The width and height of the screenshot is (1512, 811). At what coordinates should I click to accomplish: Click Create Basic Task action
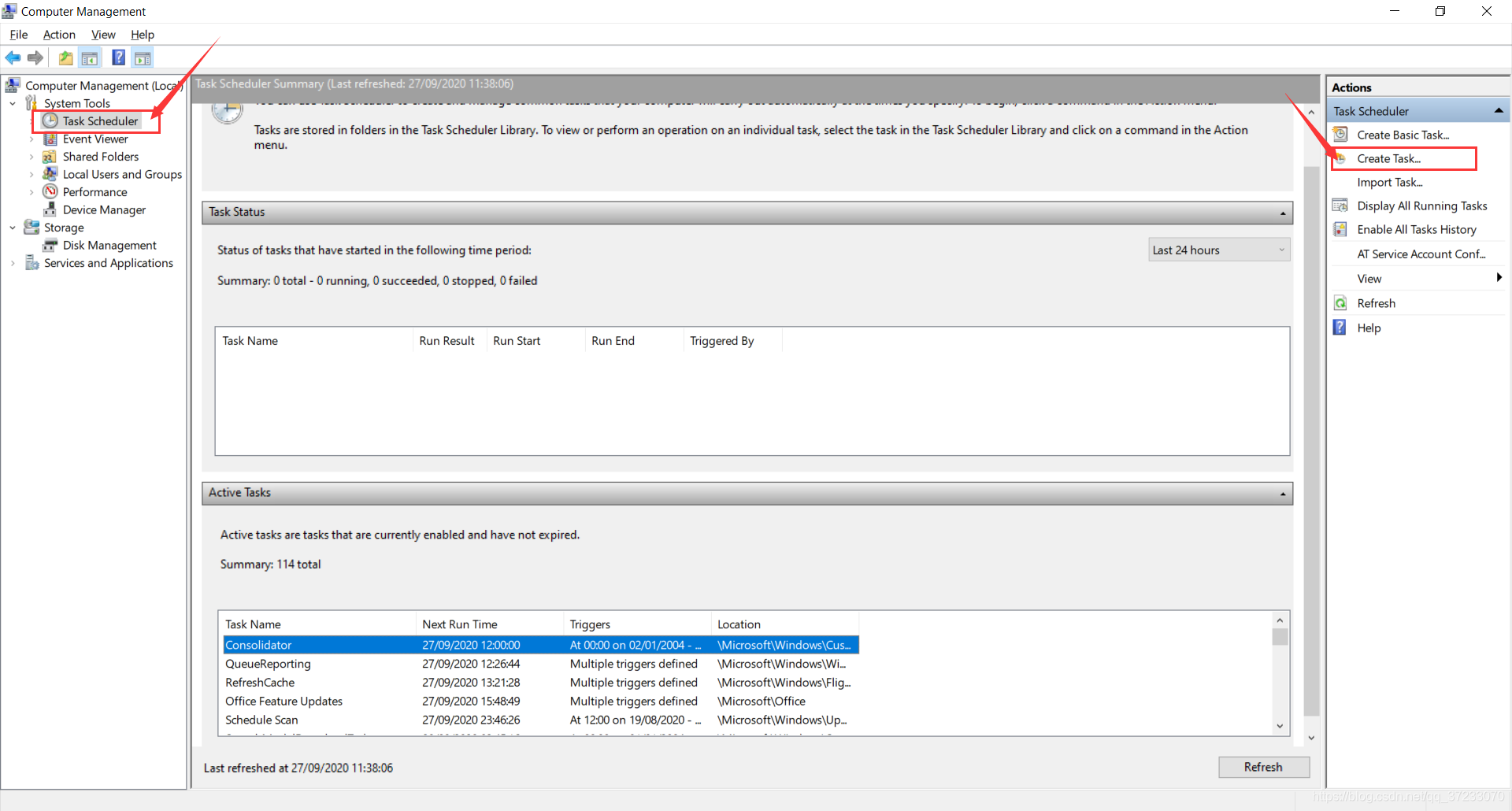click(1403, 135)
